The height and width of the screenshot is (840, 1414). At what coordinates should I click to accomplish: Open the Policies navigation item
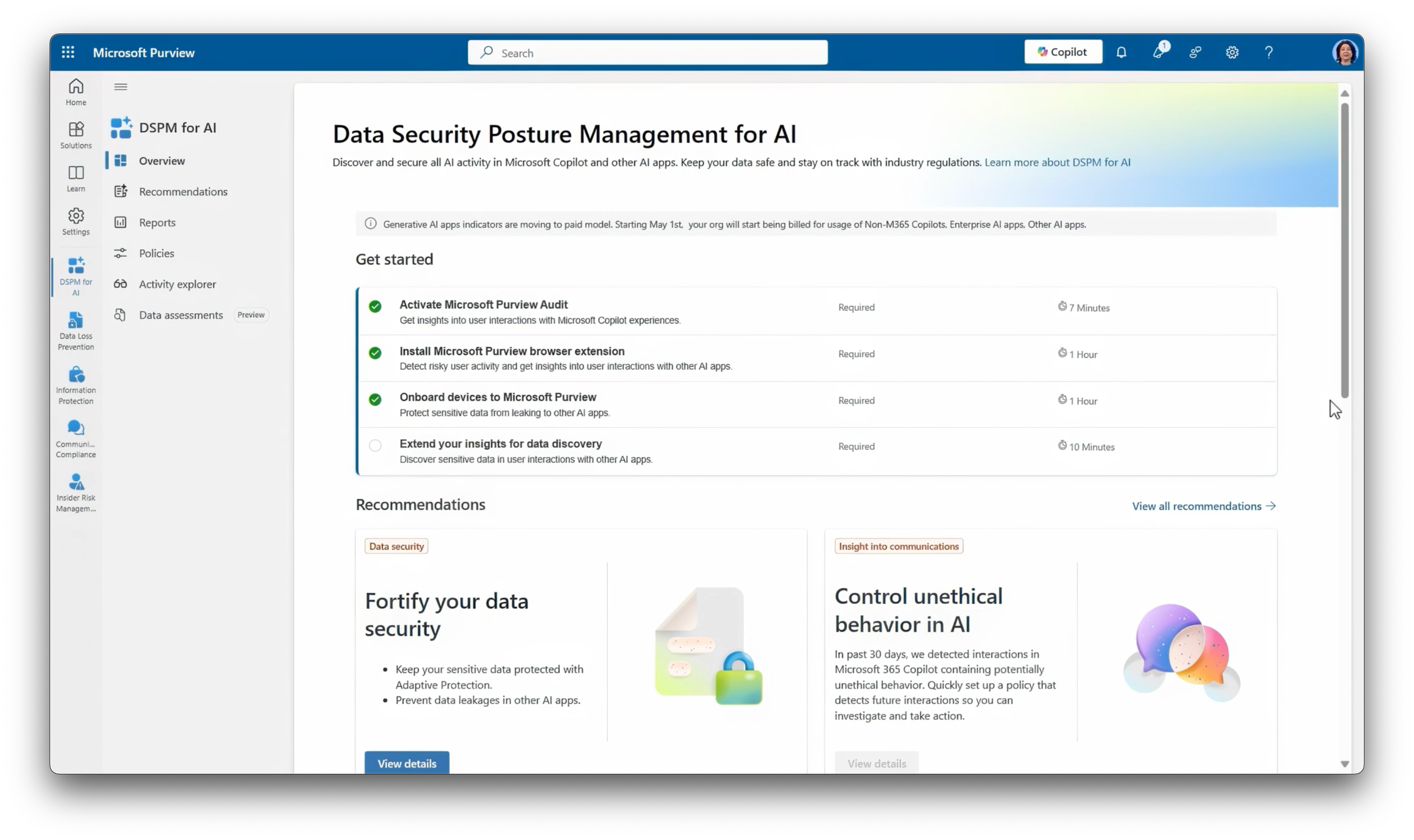(x=156, y=253)
